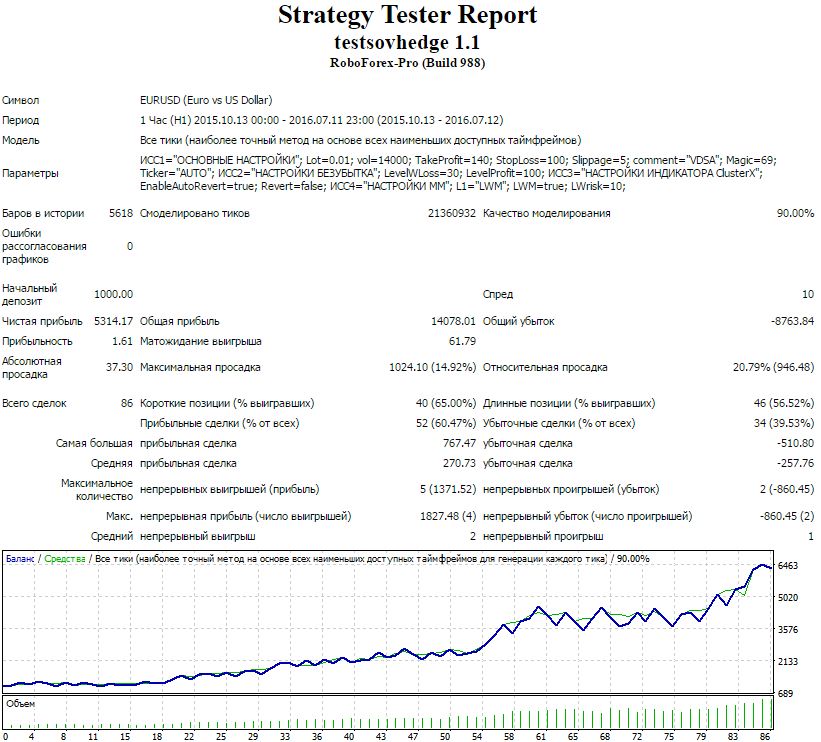Image resolution: width=821 pixels, height=742 pixels.
Task: Click 'Баров в истории' label
Action: pos(43,213)
